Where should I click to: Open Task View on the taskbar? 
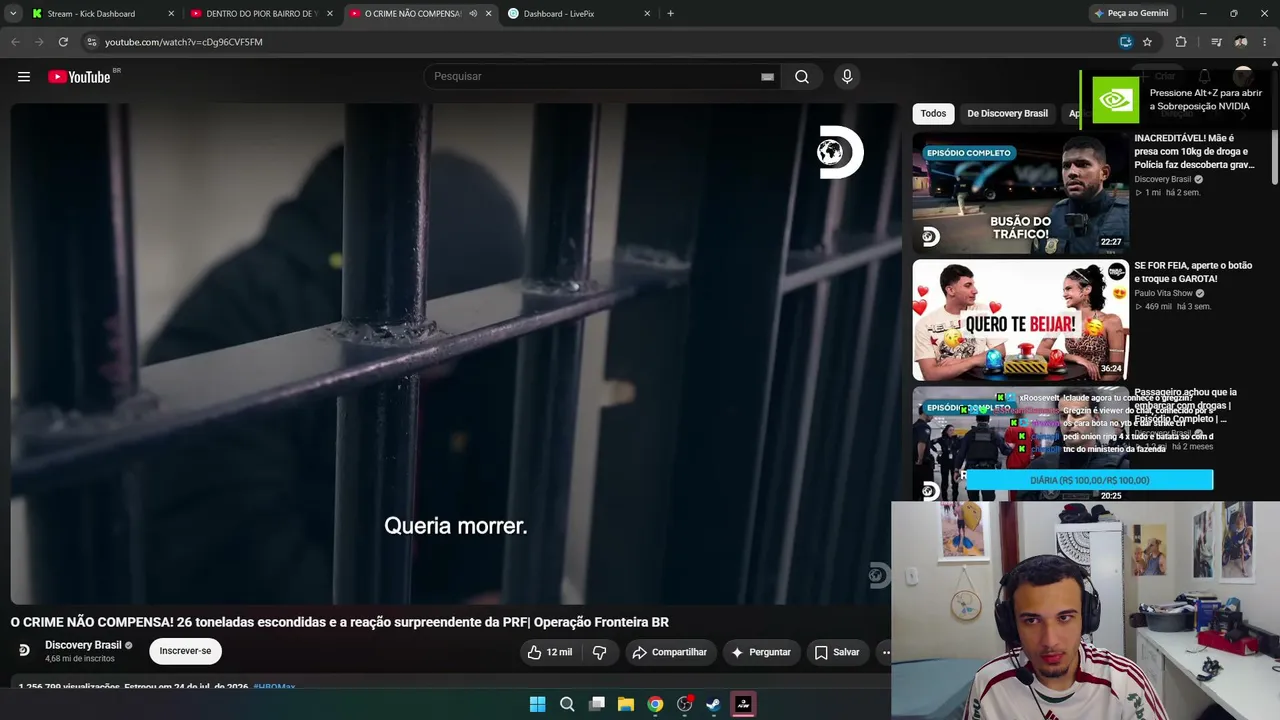(x=597, y=704)
